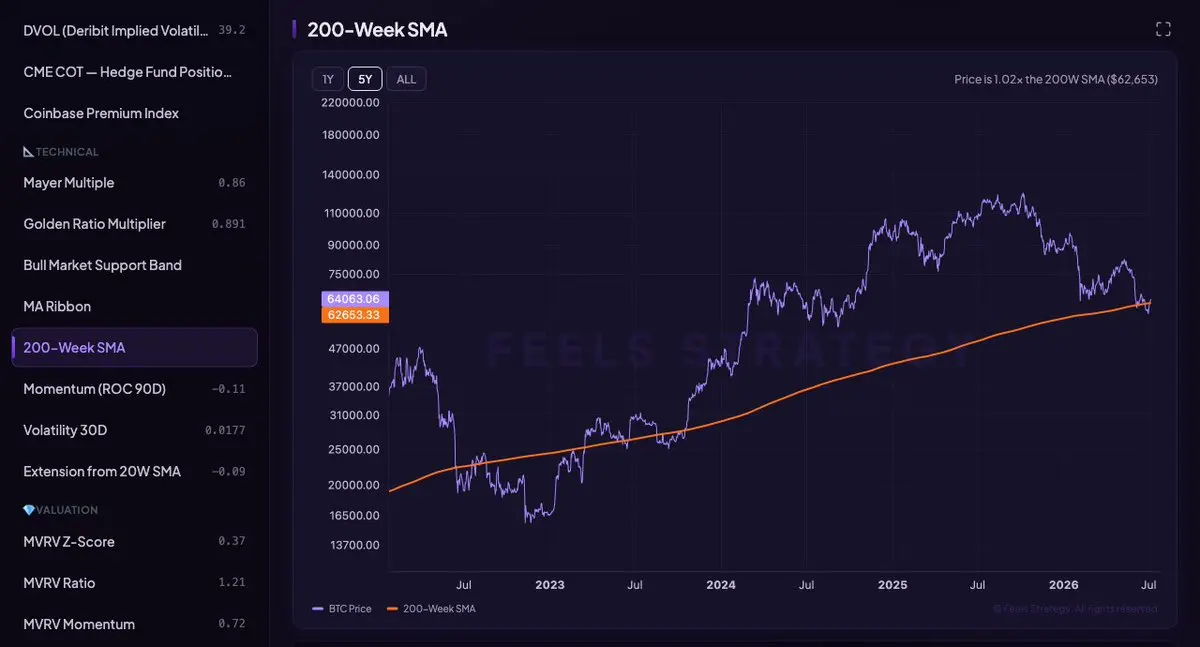The width and height of the screenshot is (1200, 647).
Task: Expand the chart to fullscreen
Action: tap(1163, 29)
